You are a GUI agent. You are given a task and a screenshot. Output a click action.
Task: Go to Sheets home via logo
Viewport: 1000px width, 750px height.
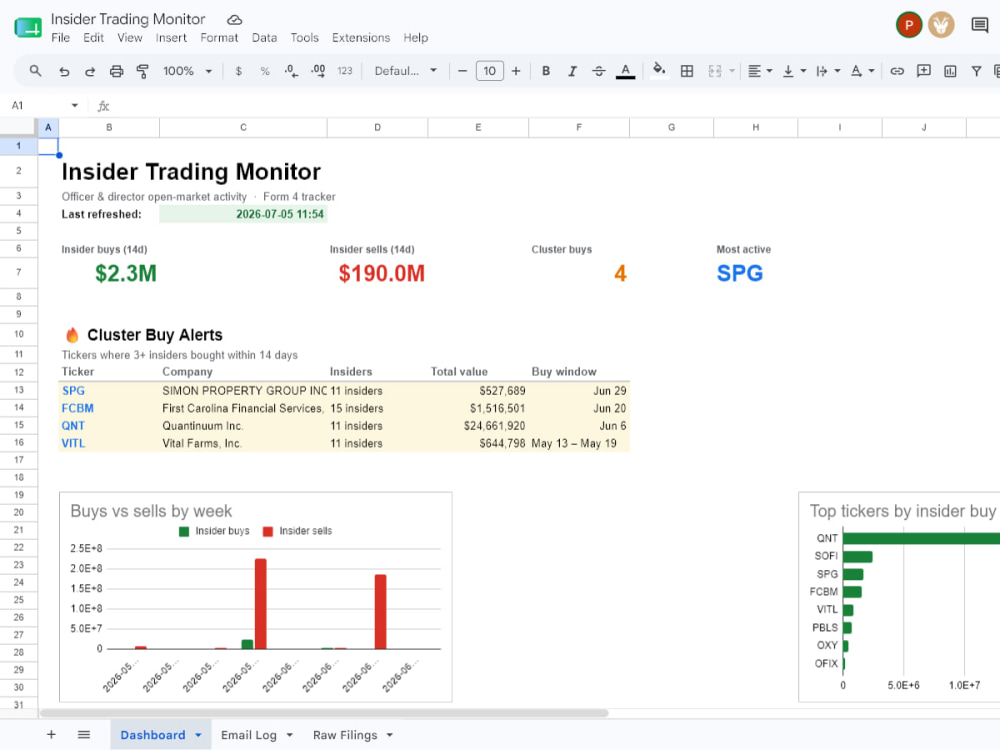(x=28, y=27)
